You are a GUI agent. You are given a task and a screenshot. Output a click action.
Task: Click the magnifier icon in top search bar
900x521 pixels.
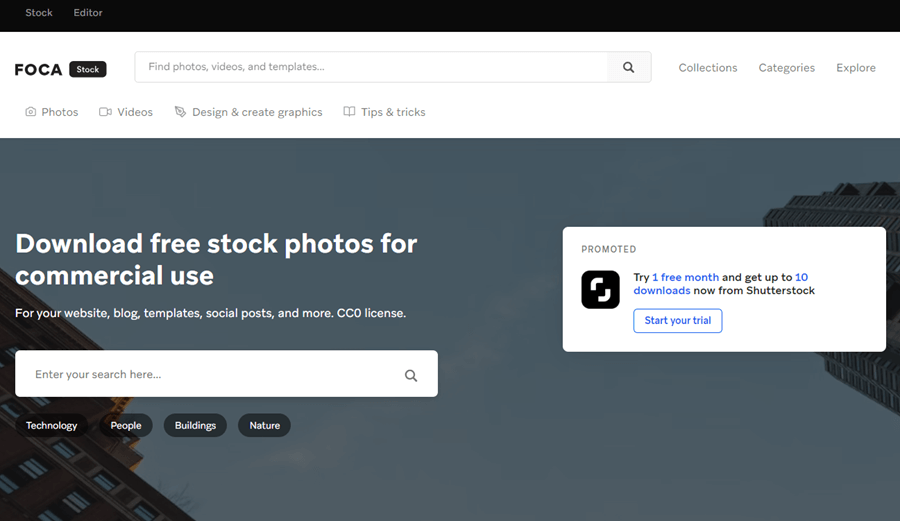pos(628,68)
